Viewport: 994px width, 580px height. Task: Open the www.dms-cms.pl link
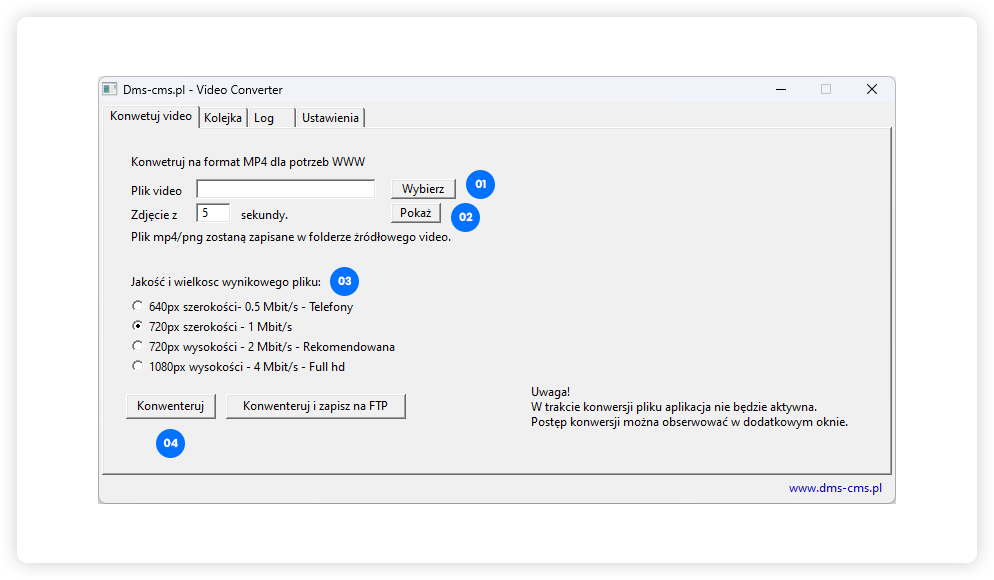click(835, 488)
